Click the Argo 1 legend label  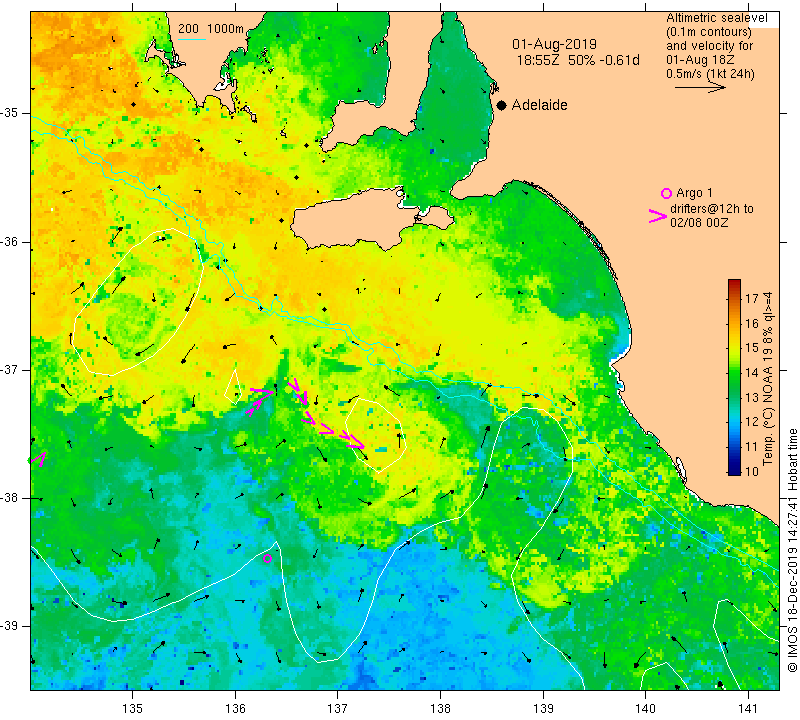694,193
